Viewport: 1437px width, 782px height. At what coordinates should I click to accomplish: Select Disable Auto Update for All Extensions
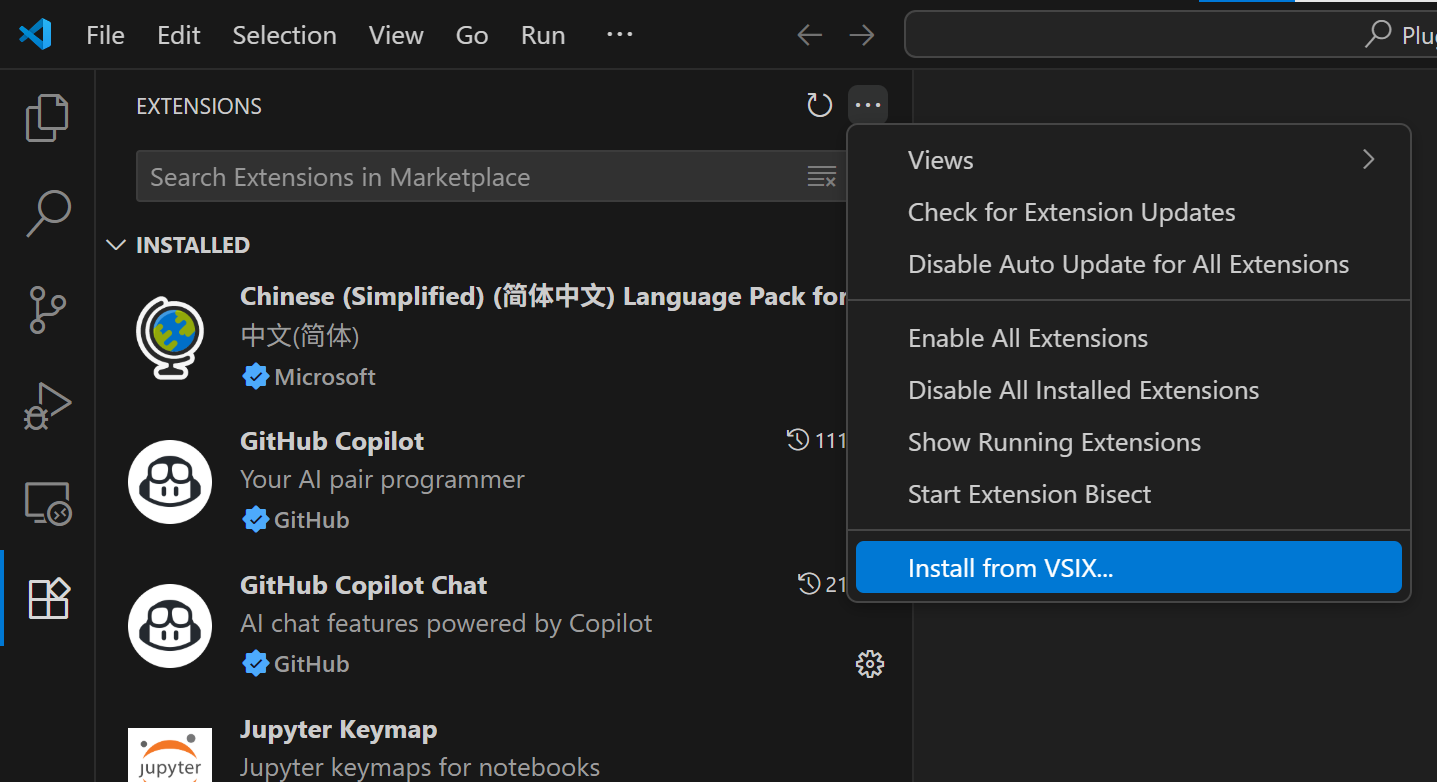(x=1128, y=264)
